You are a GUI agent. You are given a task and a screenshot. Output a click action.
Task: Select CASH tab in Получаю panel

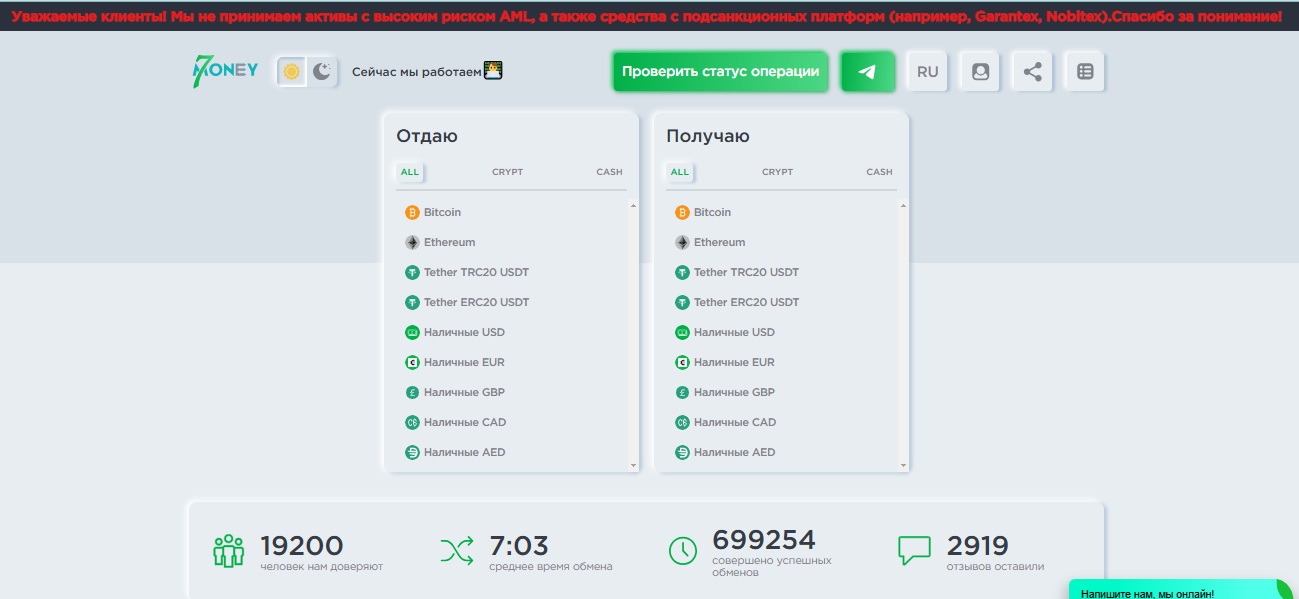(x=879, y=172)
